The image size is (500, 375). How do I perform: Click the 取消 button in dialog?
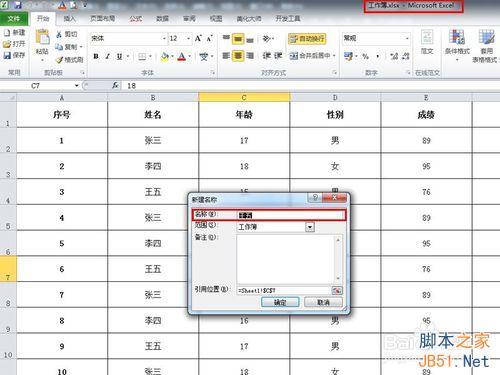click(x=323, y=302)
